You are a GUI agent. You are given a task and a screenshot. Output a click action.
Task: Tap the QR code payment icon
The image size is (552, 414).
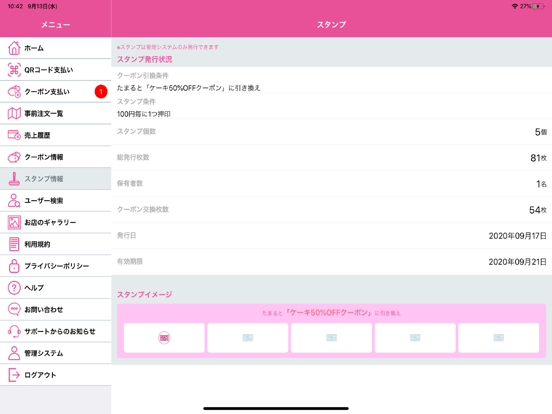(x=14, y=70)
